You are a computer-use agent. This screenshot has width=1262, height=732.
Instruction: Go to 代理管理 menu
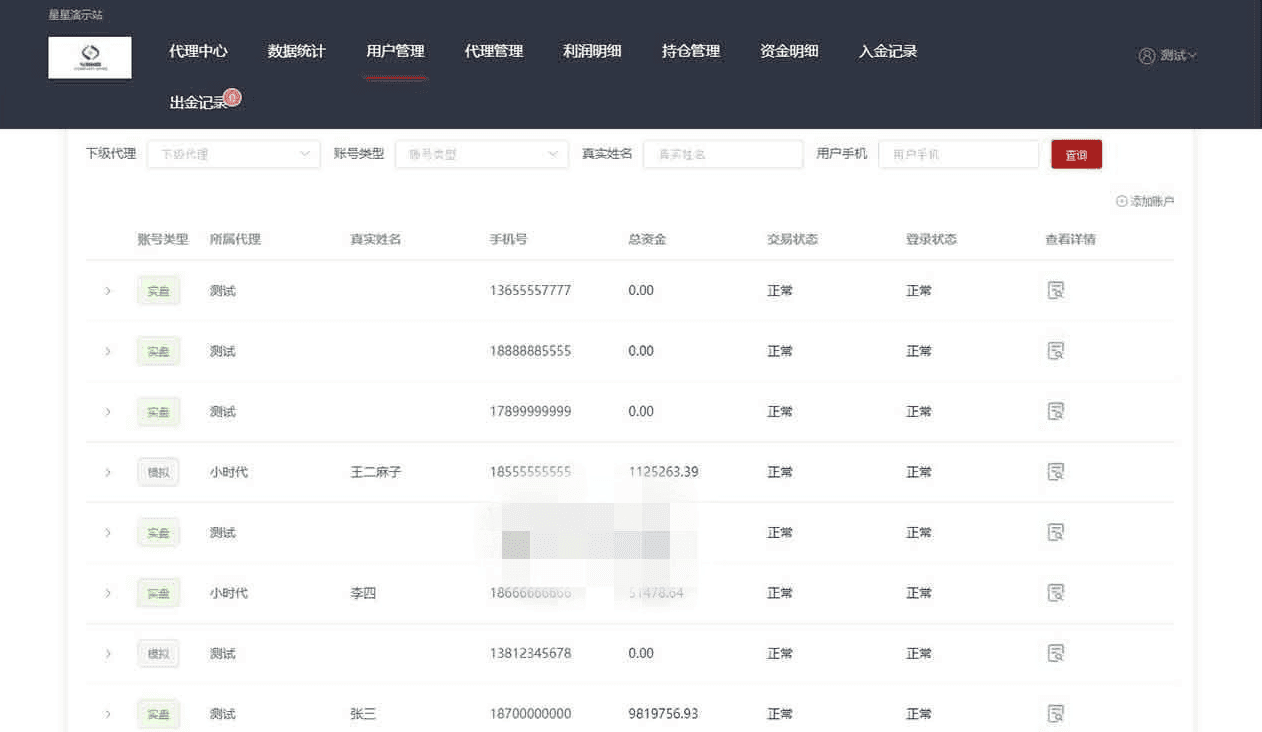tap(494, 51)
